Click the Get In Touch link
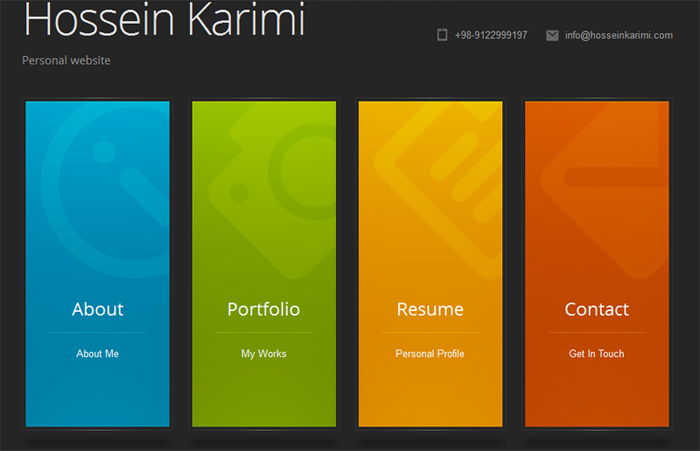Screen dimensions: 700x451 tap(597, 354)
